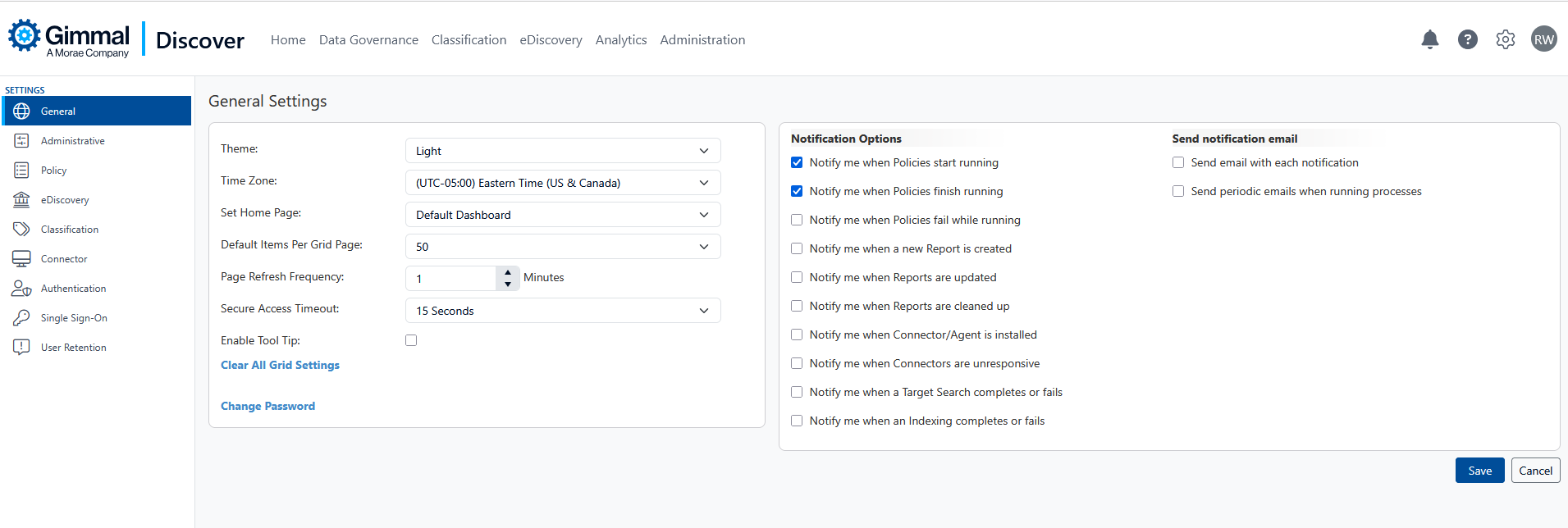Click the Classification tag icon in sidebar
Viewport: 1568px width, 528px height.
(x=22, y=230)
